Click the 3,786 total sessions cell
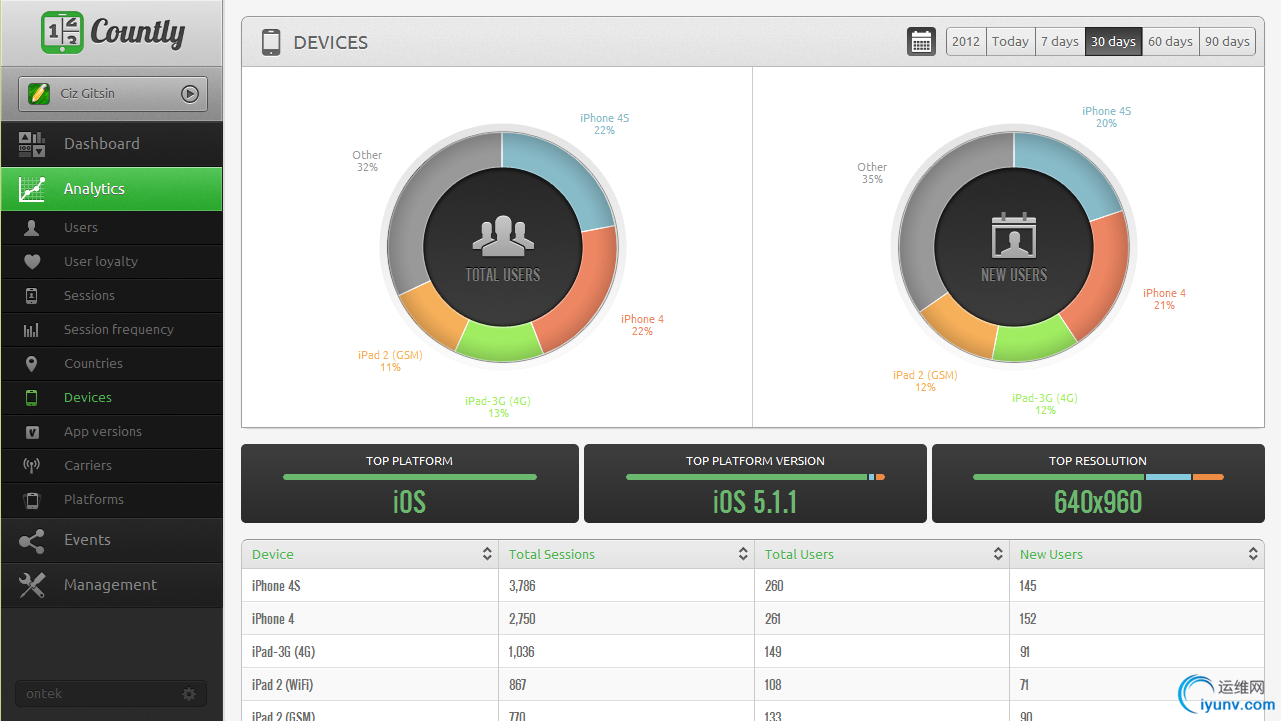The width and height of the screenshot is (1281, 721). click(x=522, y=586)
